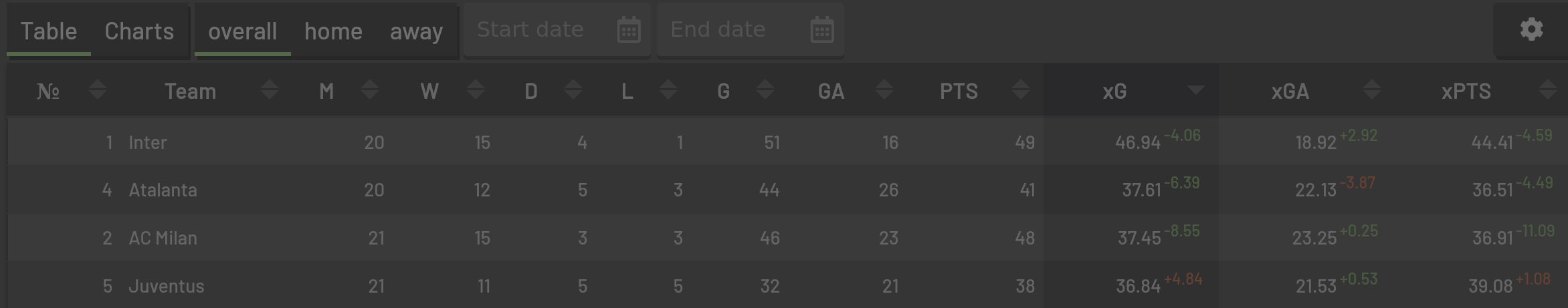The image size is (1568, 308).
Task: Toggle xG descending sort arrow
Action: click(1195, 90)
